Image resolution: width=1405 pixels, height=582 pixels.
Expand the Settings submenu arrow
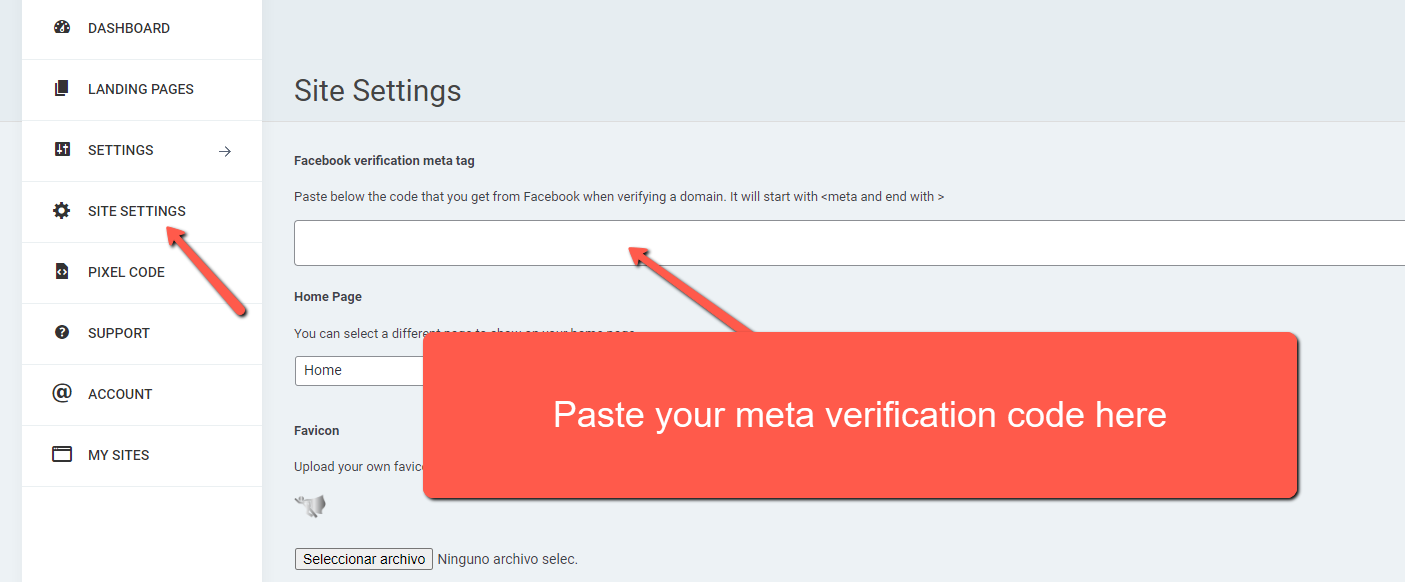point(225,151)
